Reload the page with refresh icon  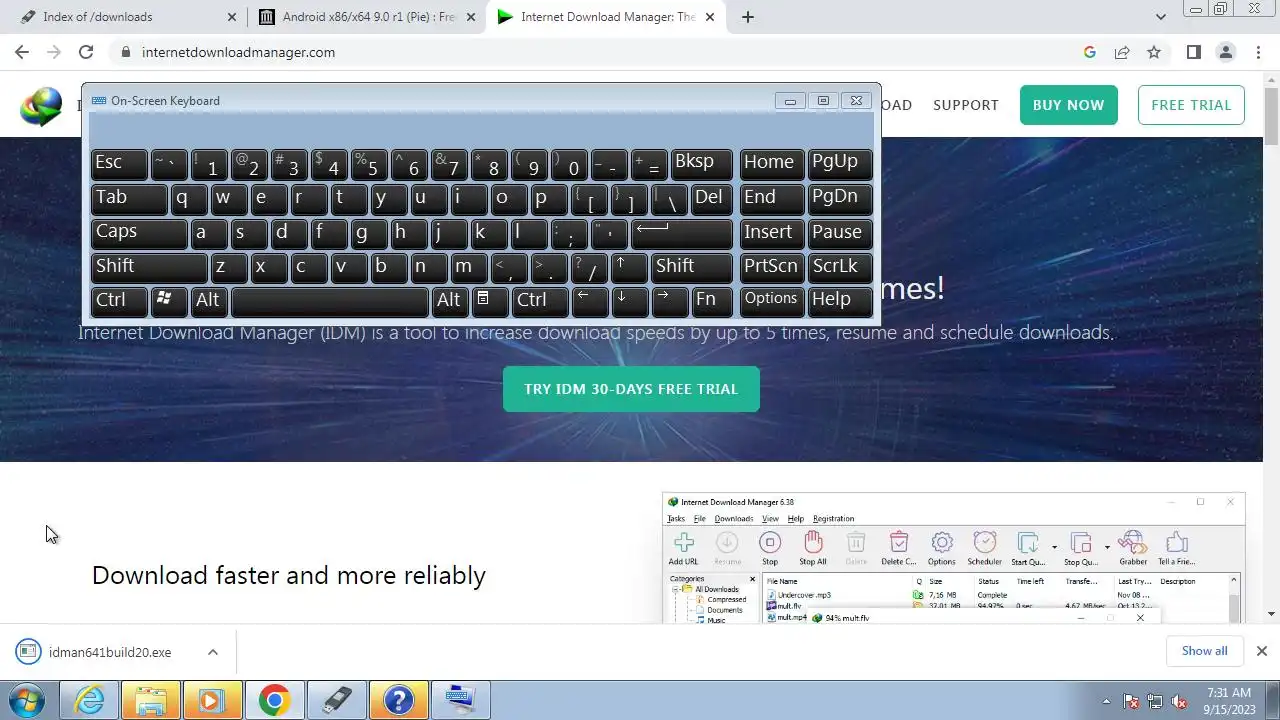click(86, 52)
